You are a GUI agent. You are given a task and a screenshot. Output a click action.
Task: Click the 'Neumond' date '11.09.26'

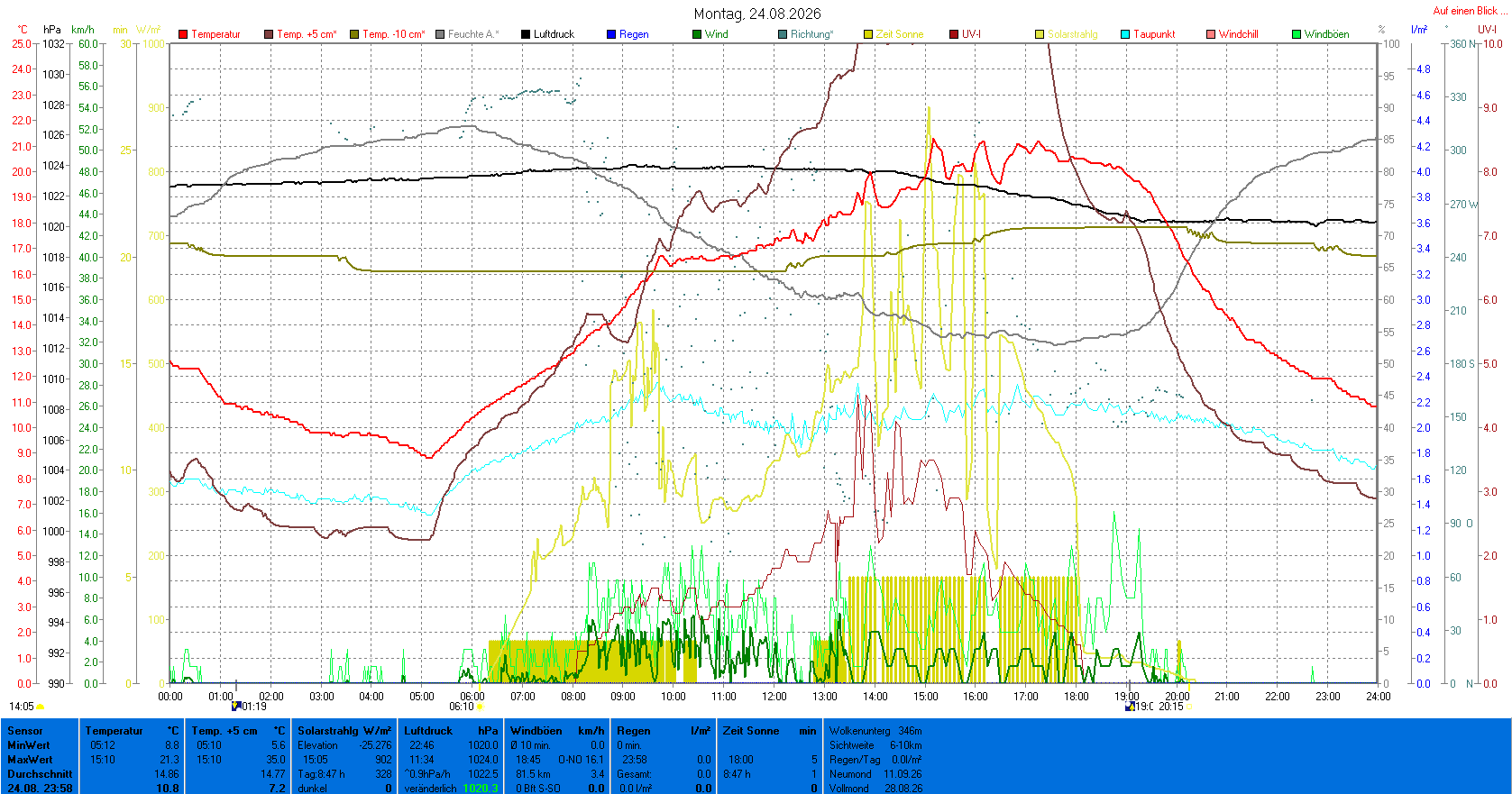[x=903, y=774]
